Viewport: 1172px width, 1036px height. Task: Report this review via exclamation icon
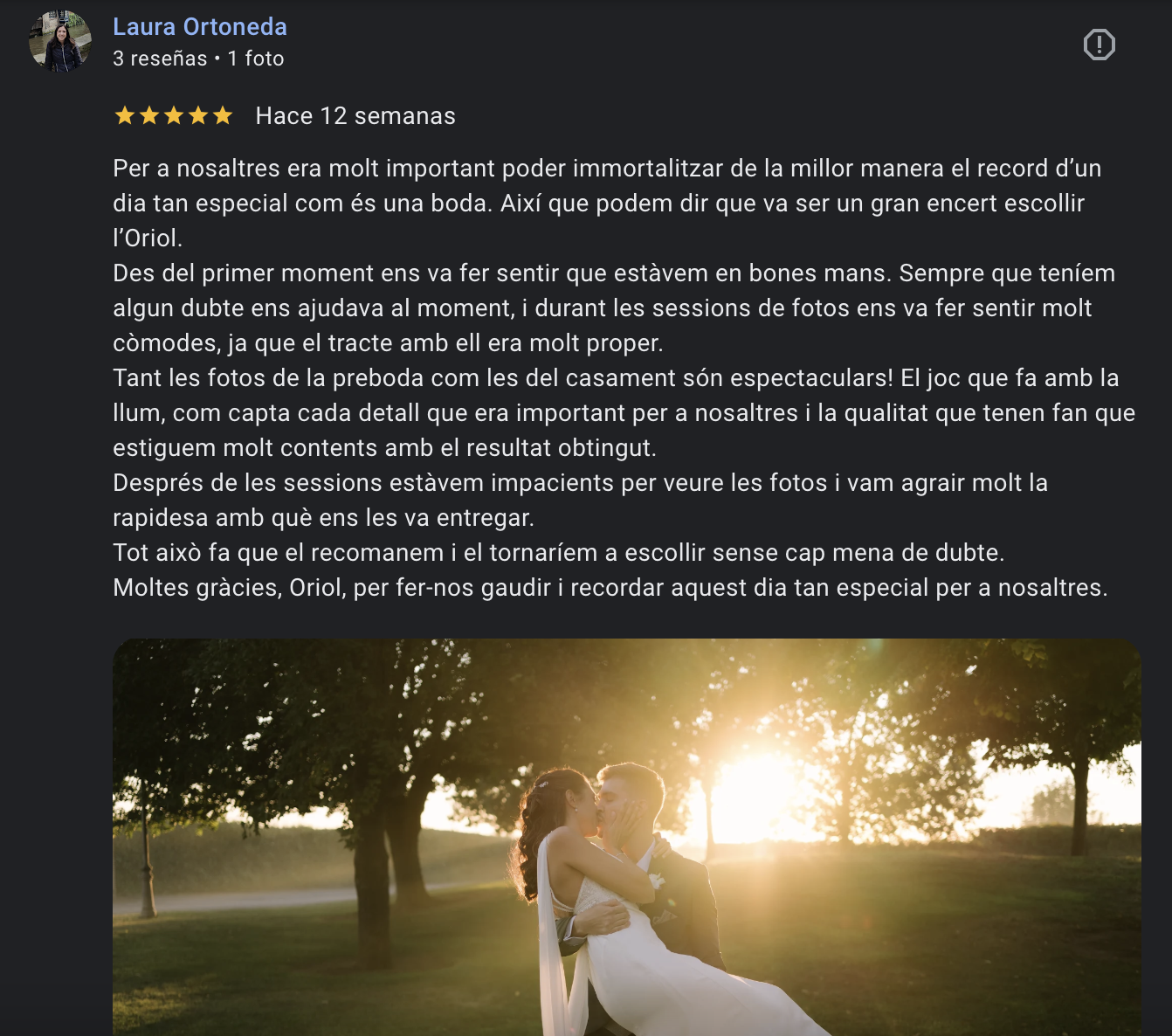coord(1099,45)
